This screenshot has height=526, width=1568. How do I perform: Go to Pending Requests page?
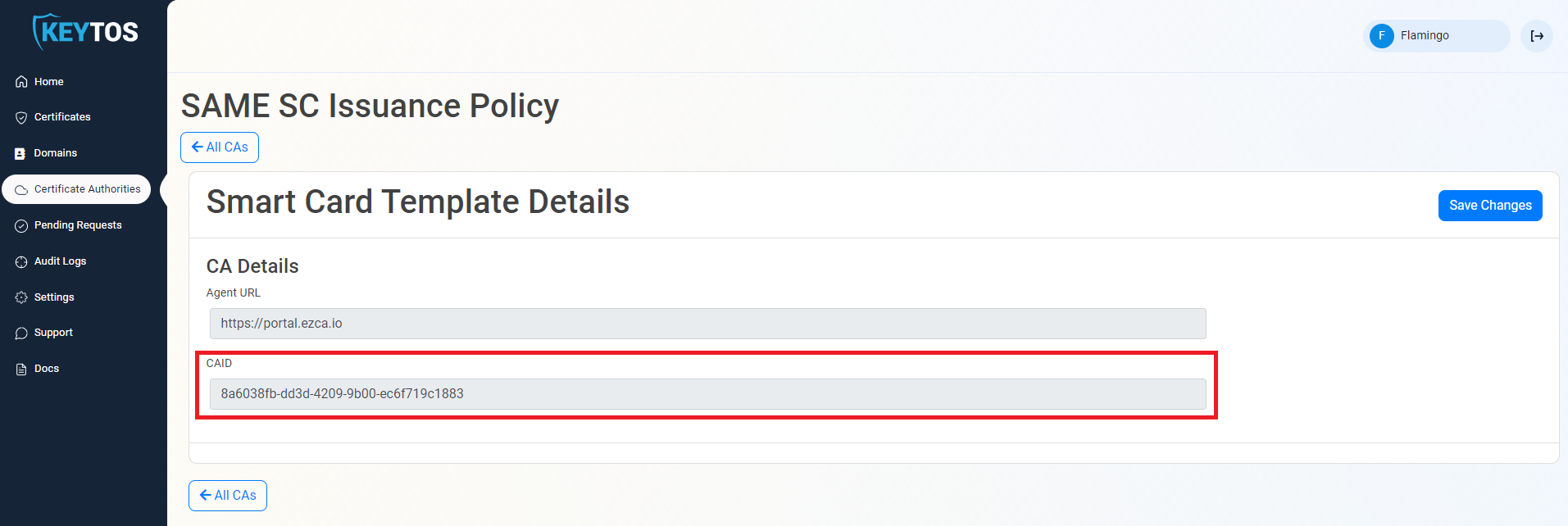tap(78, 225)
